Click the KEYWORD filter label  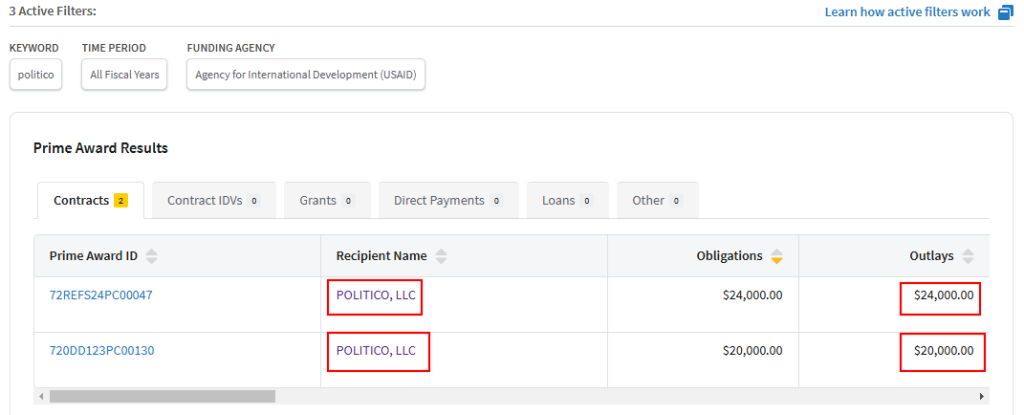34,48
